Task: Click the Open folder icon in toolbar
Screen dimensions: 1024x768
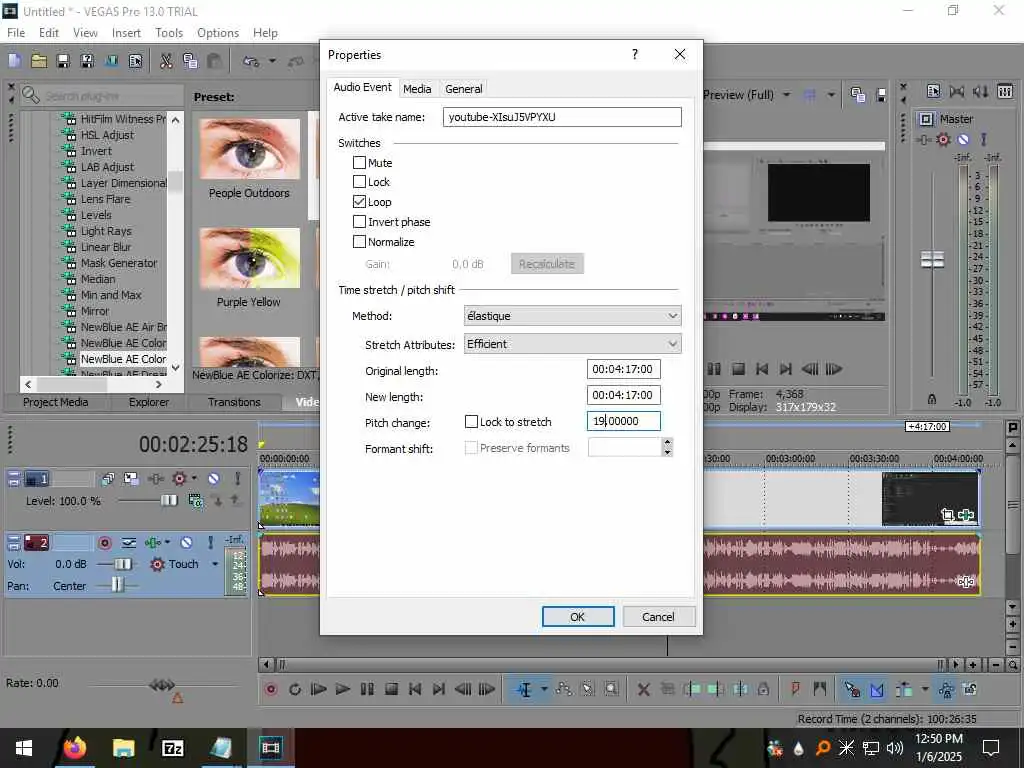Action: click(x=39, y=61)
